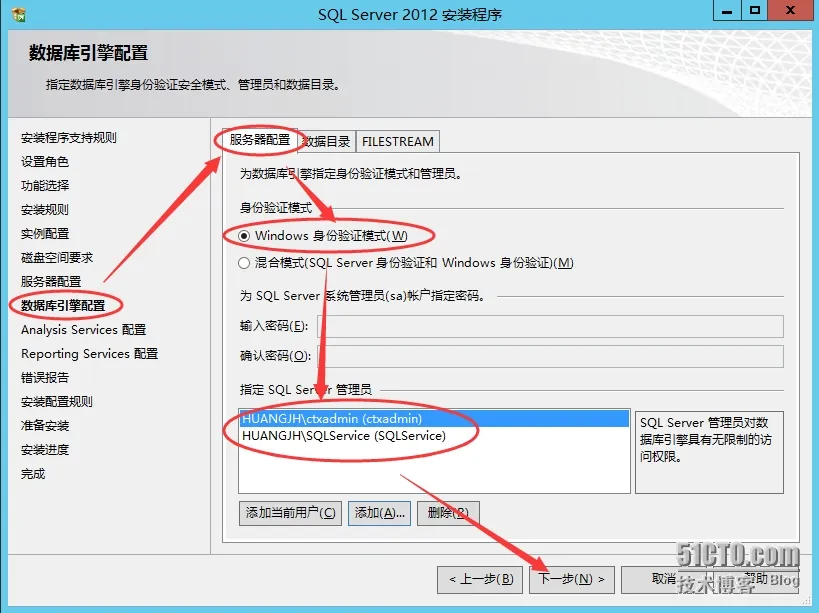Click the 取消 cancel button
Viewport: 819px width, 613px height.
(x=664, y=580)
